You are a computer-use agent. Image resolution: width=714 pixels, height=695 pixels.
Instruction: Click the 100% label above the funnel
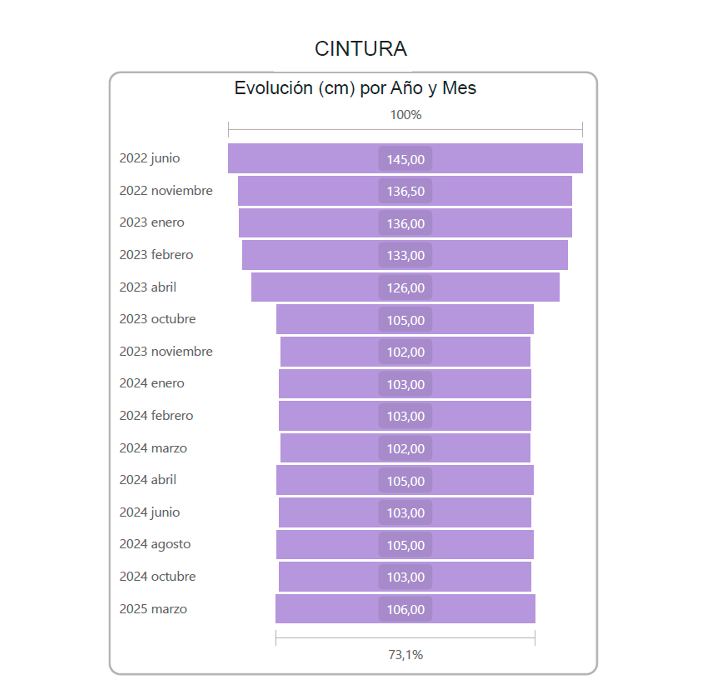pyautogui.click(x=405, y=115)
